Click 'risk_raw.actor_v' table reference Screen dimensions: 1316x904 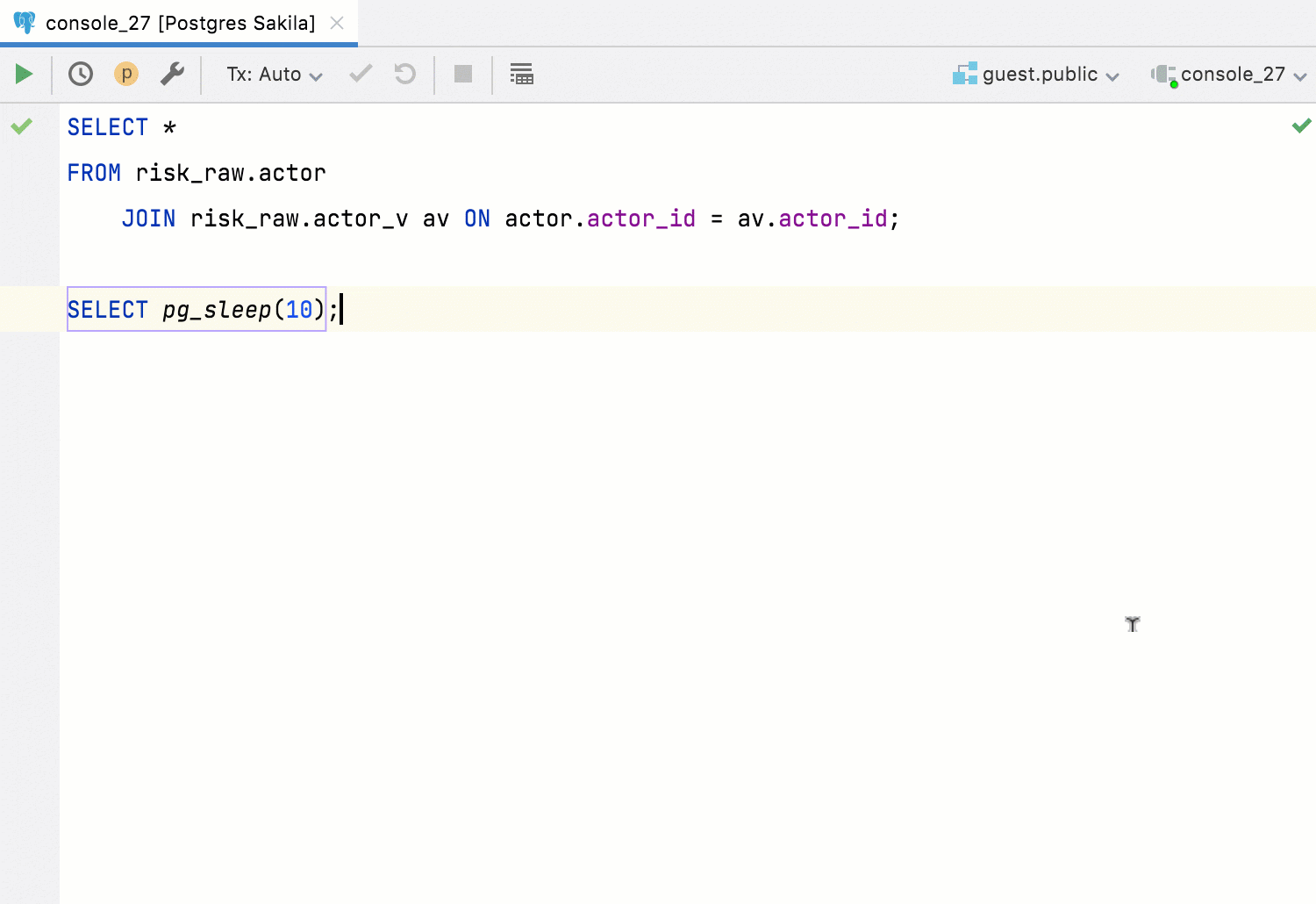(299, 219)
